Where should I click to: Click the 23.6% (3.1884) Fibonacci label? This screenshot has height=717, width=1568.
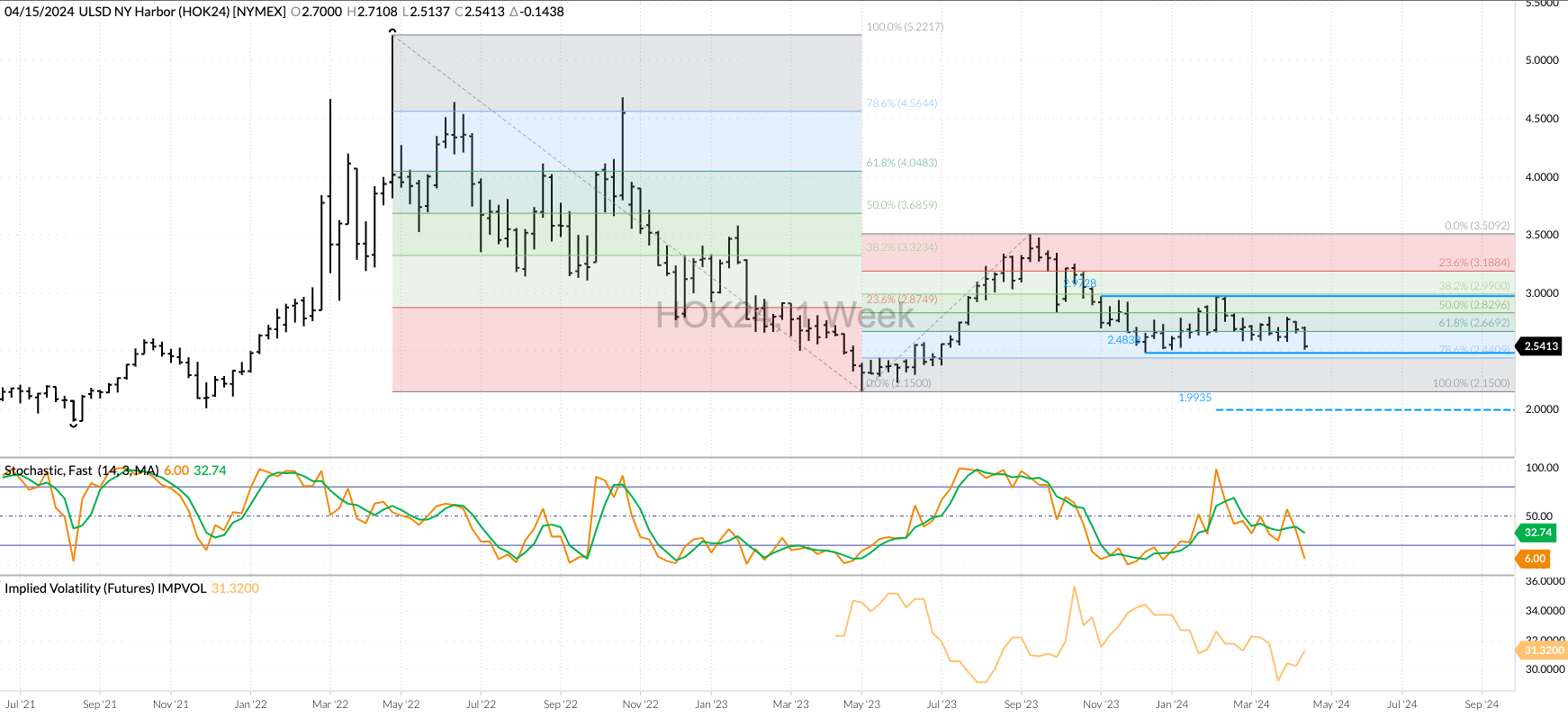click(1473, 263)
